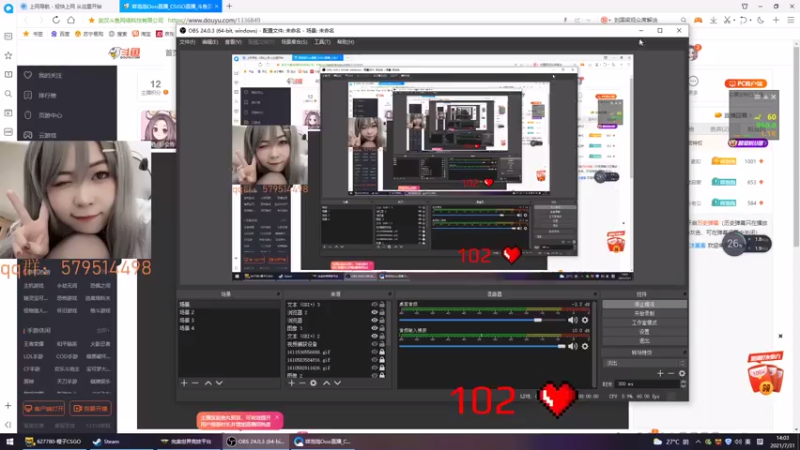This screenshot has height=450, width=800.
Task: Move source up in Sources panel
Action: tap(327, 383)
